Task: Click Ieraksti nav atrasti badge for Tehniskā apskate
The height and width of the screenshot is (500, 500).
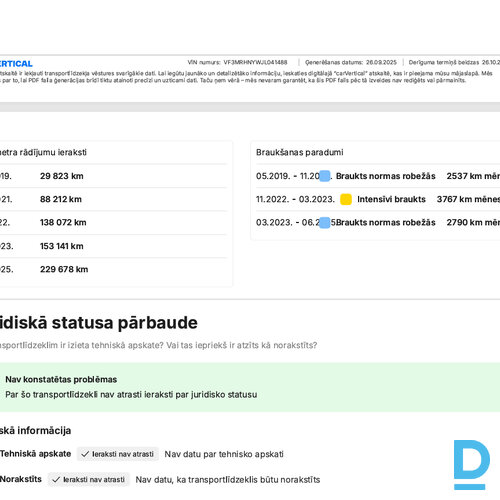Action: (x=118, y=454)
